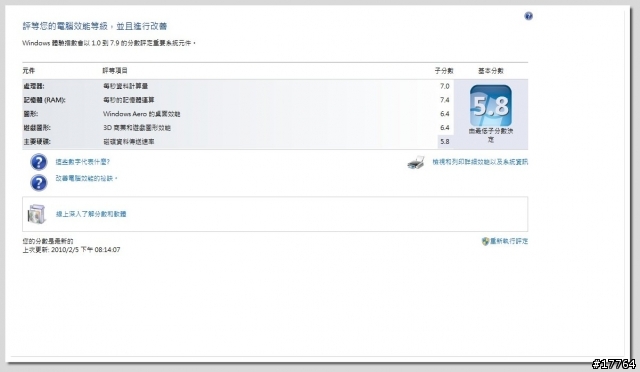640x372 pixels.
Task: Click question mark icon beside 這些數字代表什麼
Action: (x=39, y=162)
